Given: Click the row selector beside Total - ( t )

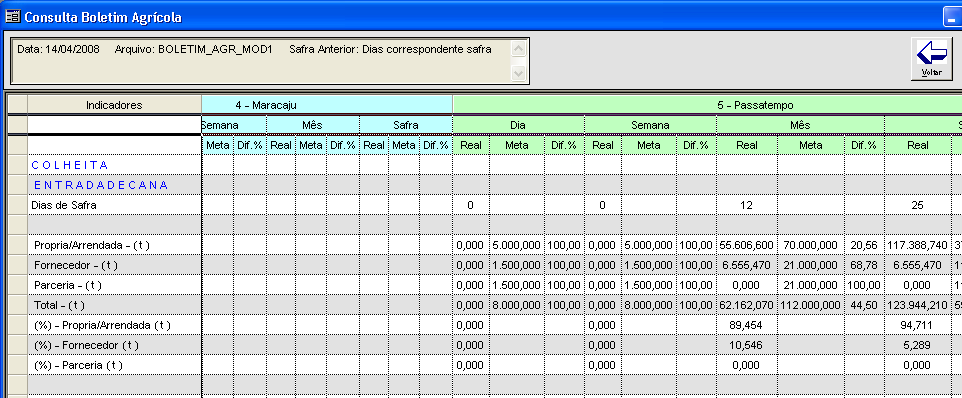Looking at the screenshot, I should pyautogui.click(x=17, y=305).
